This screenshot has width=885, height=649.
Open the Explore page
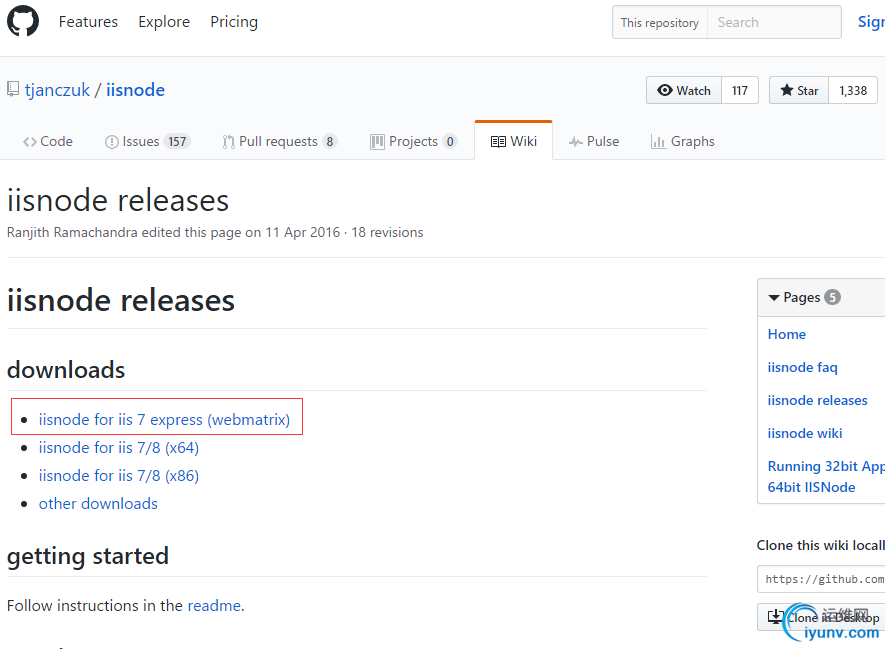click(x=164, y=21)
